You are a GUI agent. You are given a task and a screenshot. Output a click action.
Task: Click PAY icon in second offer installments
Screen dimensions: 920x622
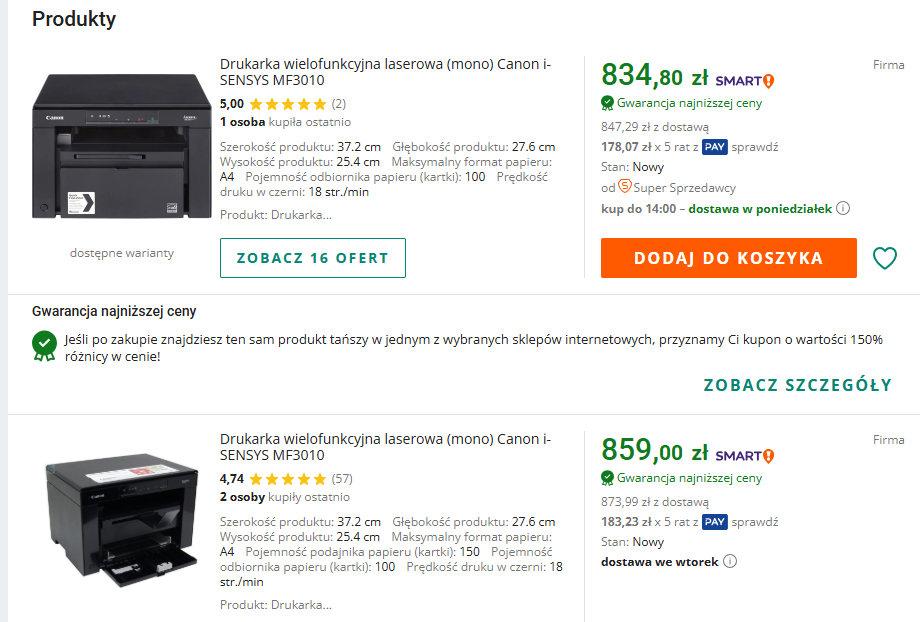click(714, 521)
